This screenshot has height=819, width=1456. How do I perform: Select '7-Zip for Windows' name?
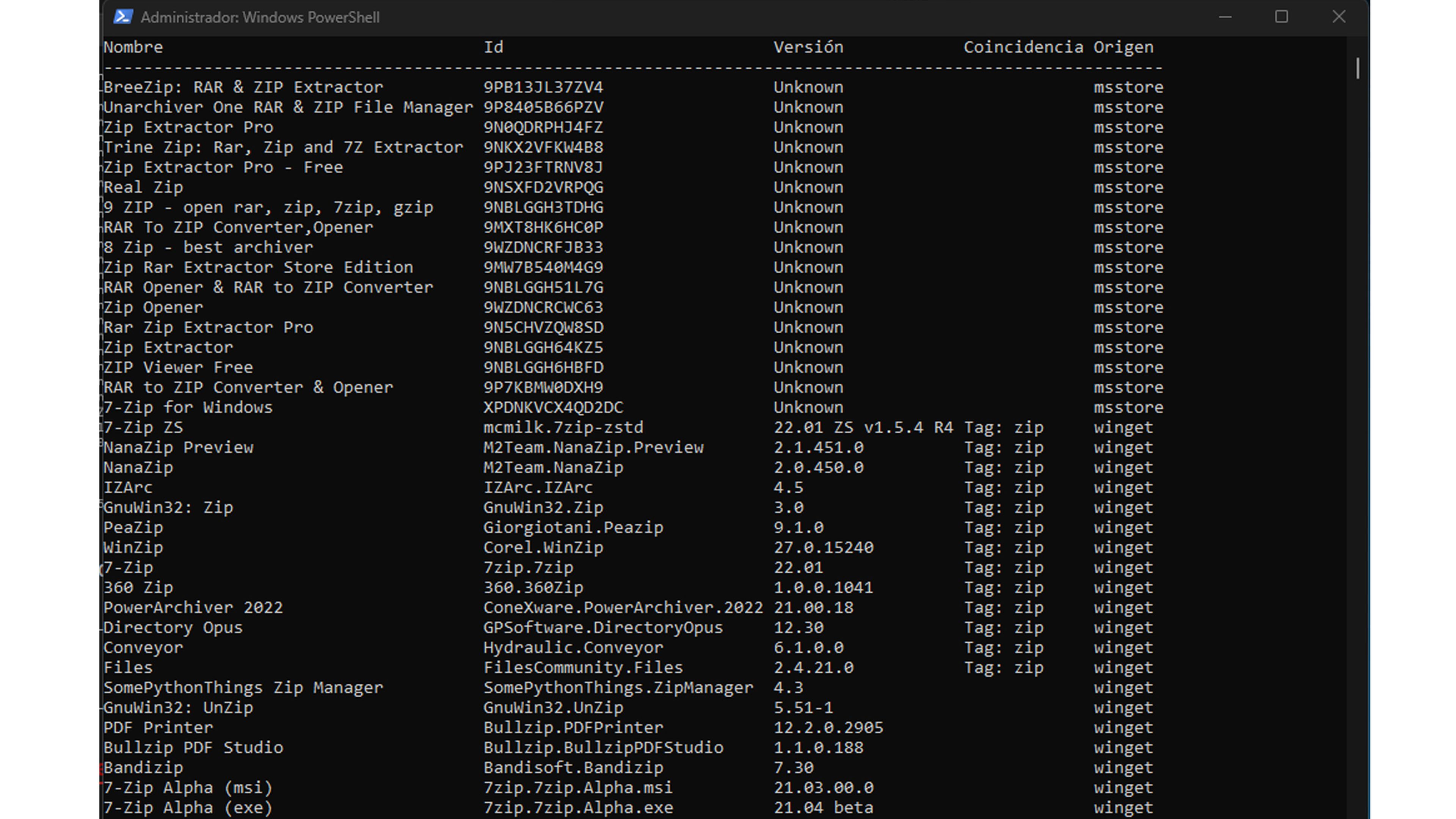pyautogui.click(x=188, y=408)
